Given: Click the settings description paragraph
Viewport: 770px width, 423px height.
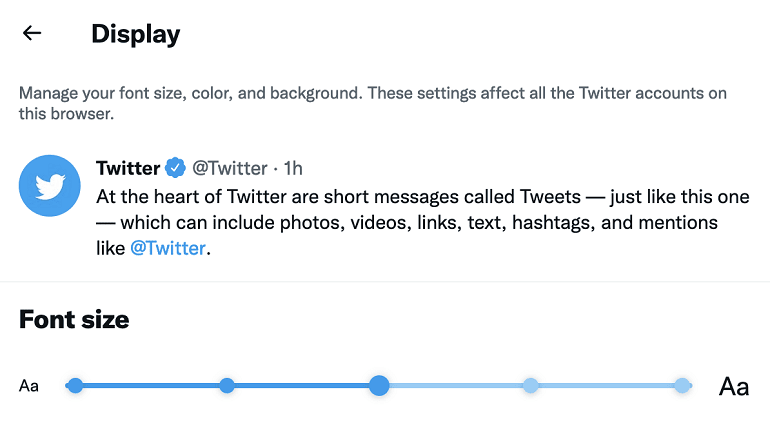Looking at the screenshot, I should [x=373, y=103].
